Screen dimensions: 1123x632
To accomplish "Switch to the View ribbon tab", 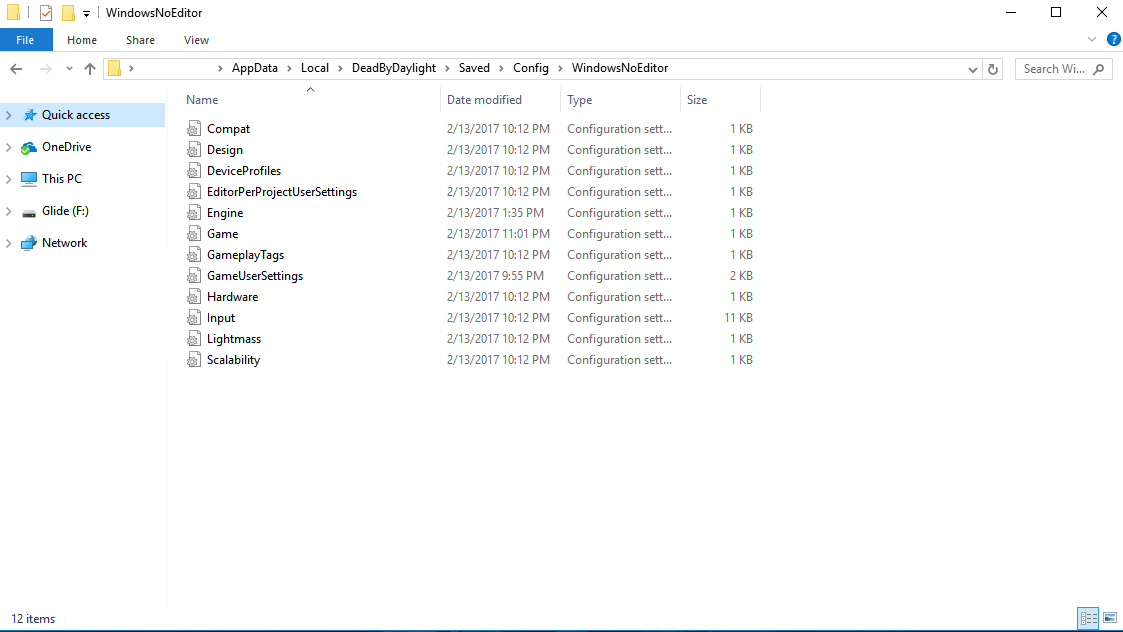I will 196,40.
